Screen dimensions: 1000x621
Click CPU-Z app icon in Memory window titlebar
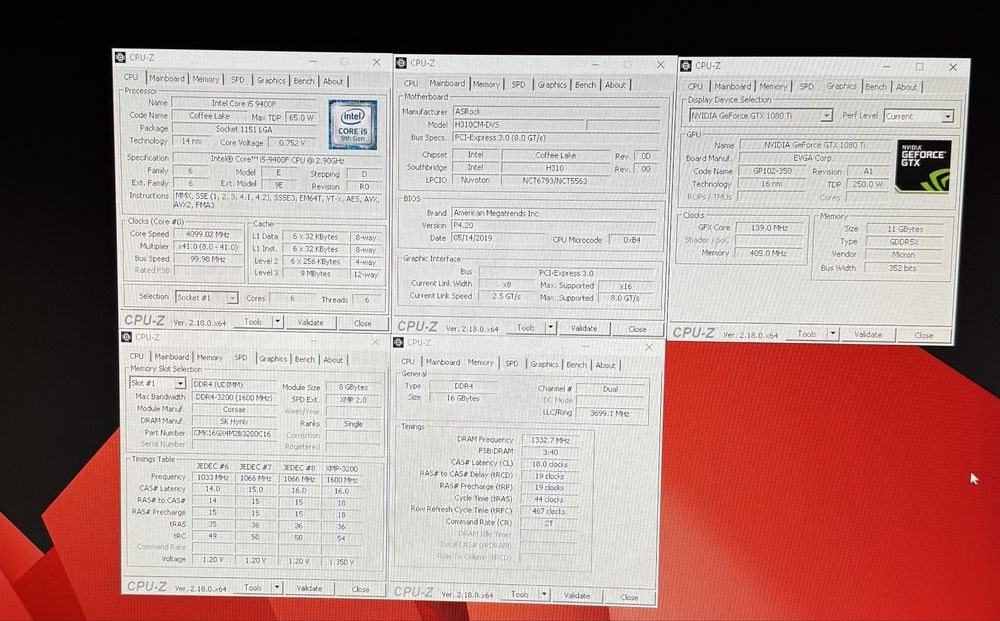tap(399, 342)
